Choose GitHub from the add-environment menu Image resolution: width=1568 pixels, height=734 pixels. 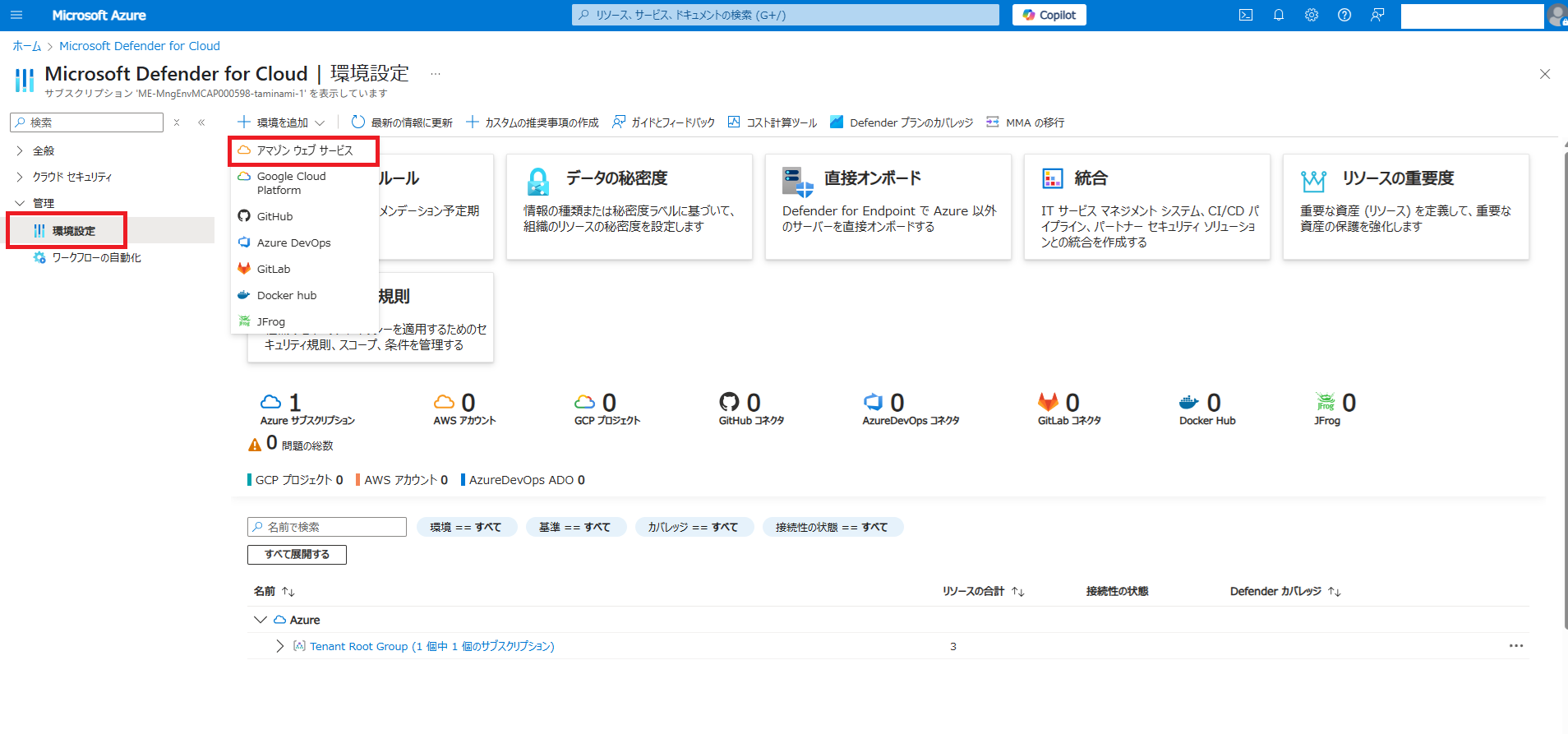(304, 216)
